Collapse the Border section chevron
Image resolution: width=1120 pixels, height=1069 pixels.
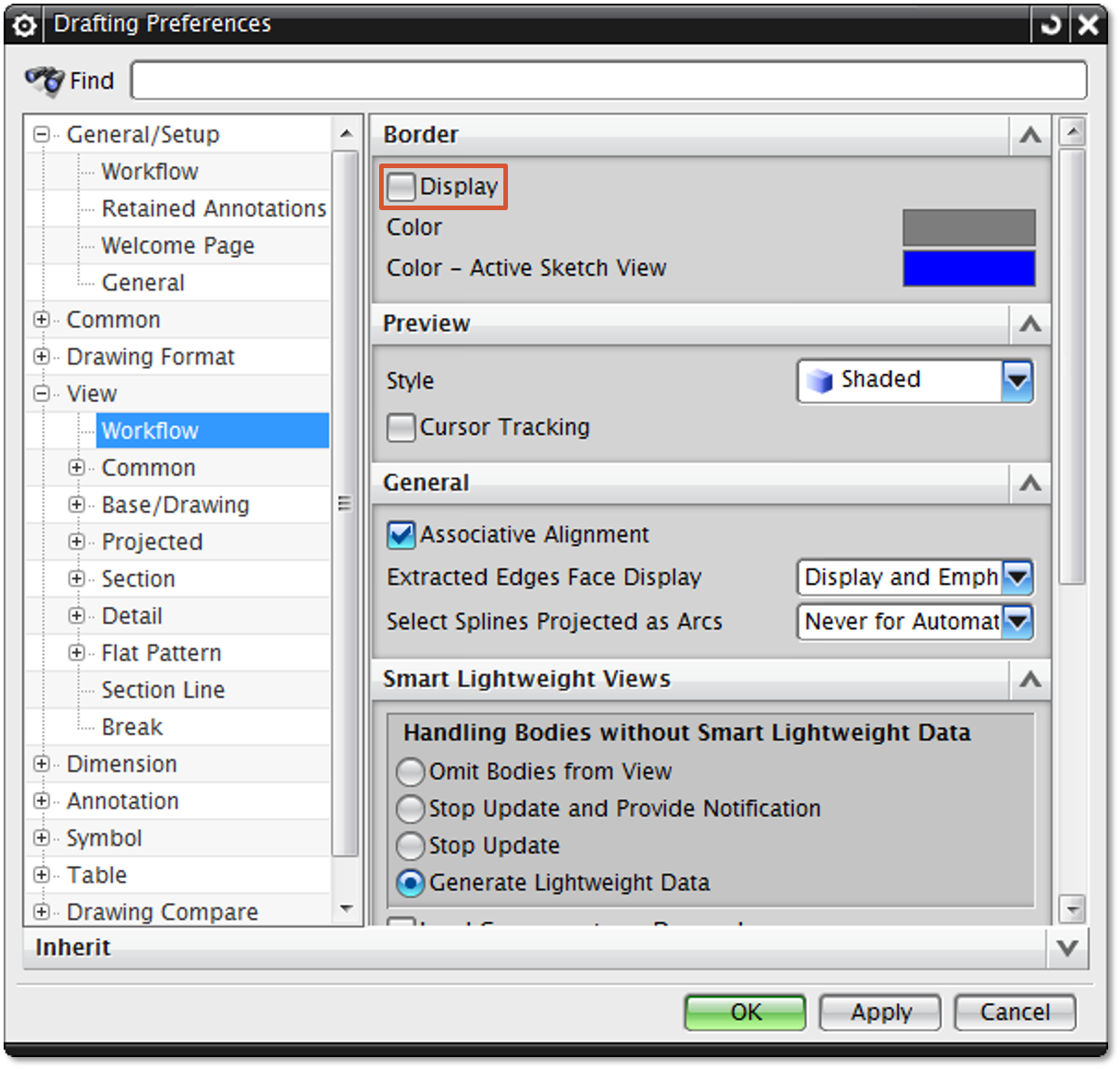[1030, 135]
